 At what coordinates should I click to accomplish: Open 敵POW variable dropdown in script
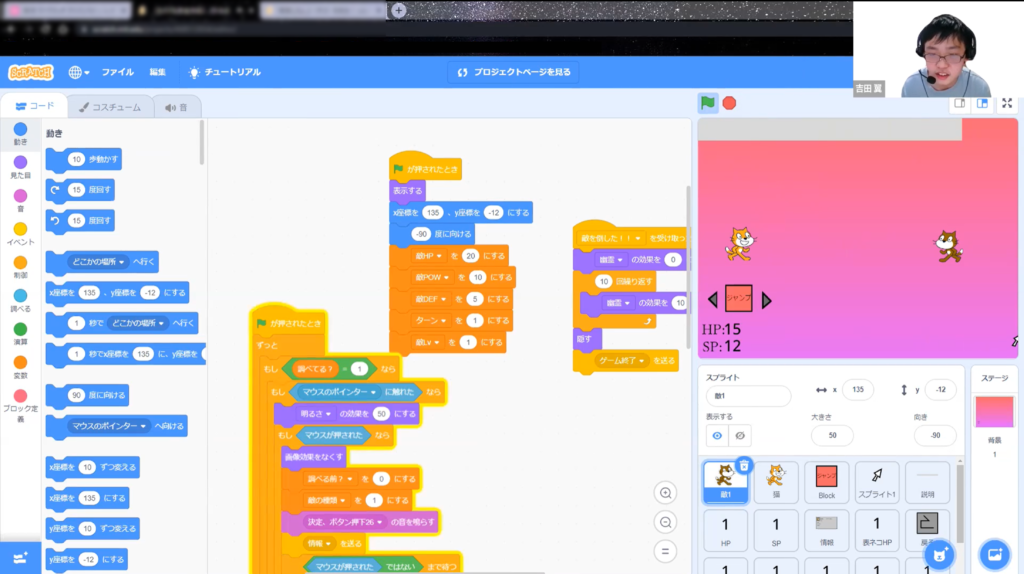point(432,278)
